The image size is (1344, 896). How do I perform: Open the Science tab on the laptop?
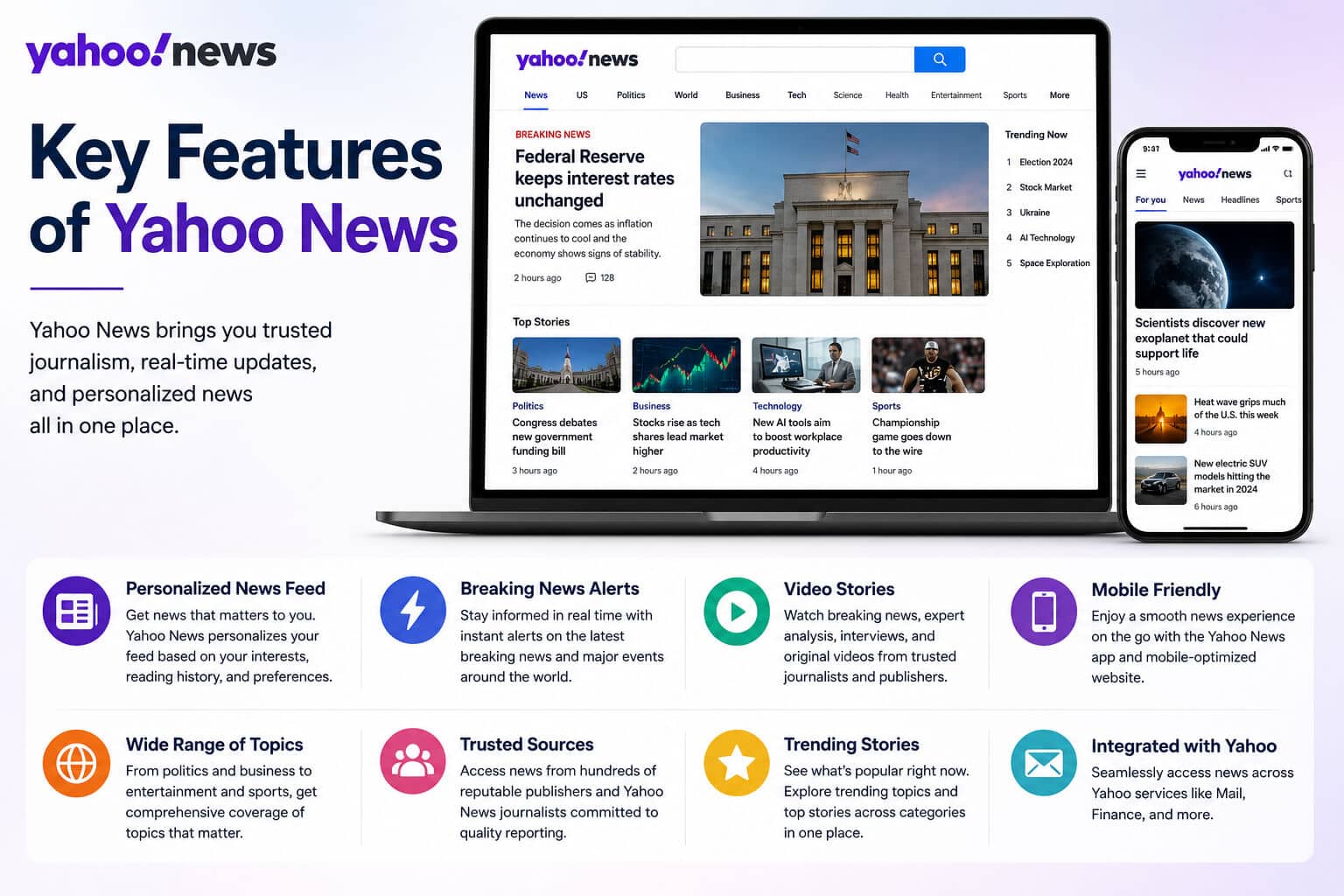847,95
